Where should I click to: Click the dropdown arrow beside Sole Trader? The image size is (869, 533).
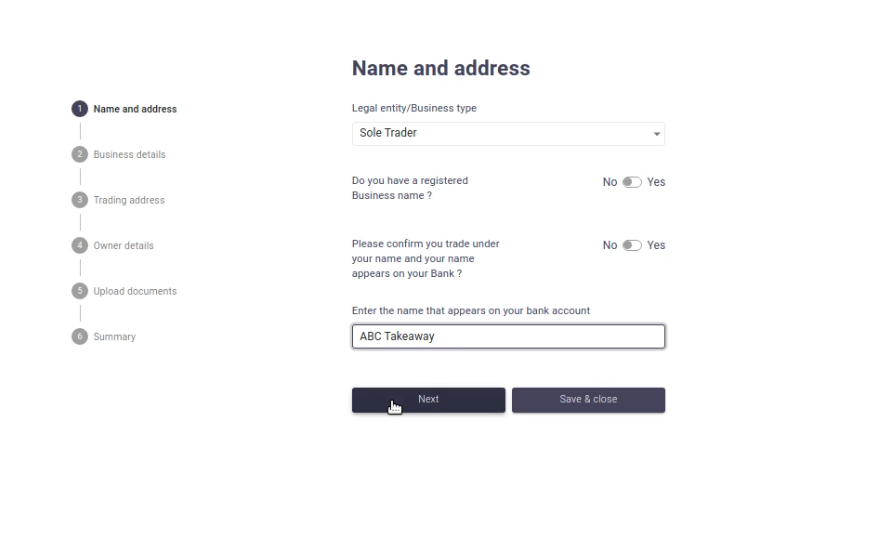(657, 134)
